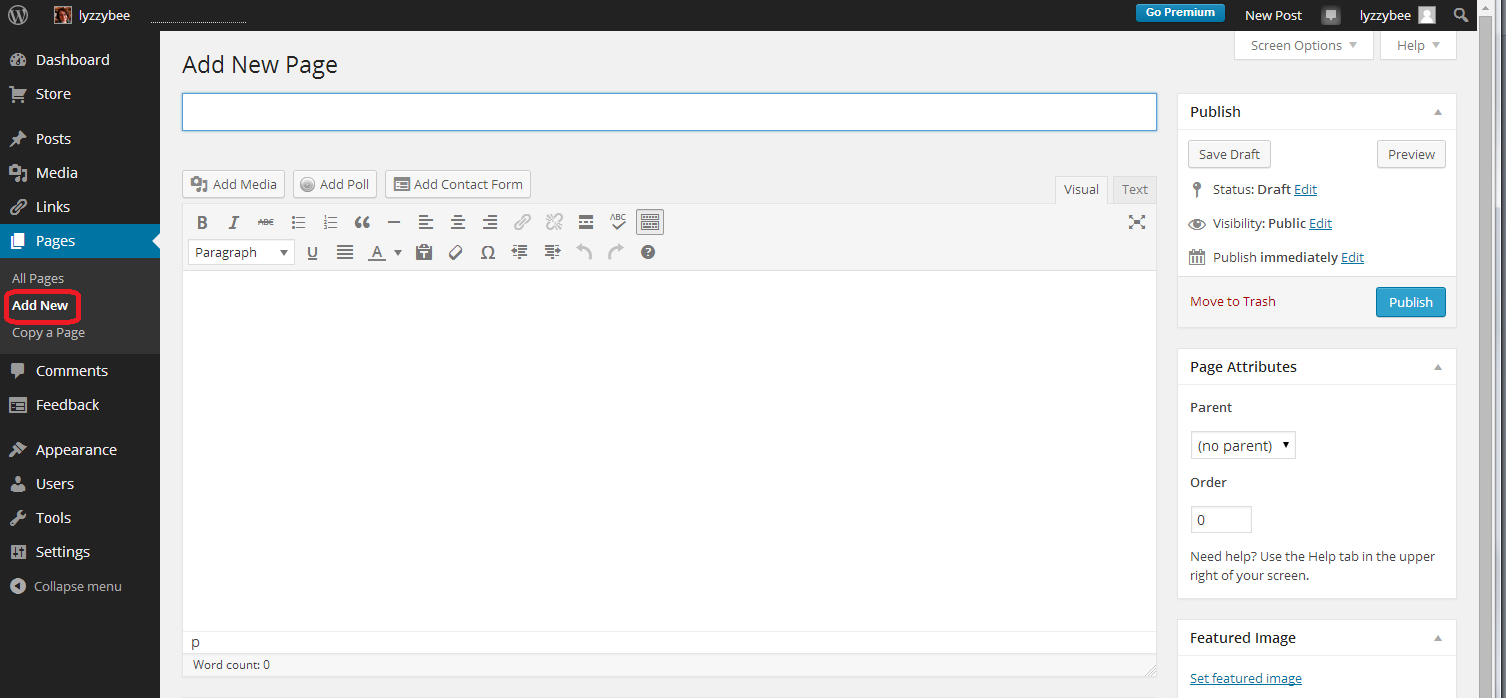
Task: Click the page title input field
Action: pos(669,112)
